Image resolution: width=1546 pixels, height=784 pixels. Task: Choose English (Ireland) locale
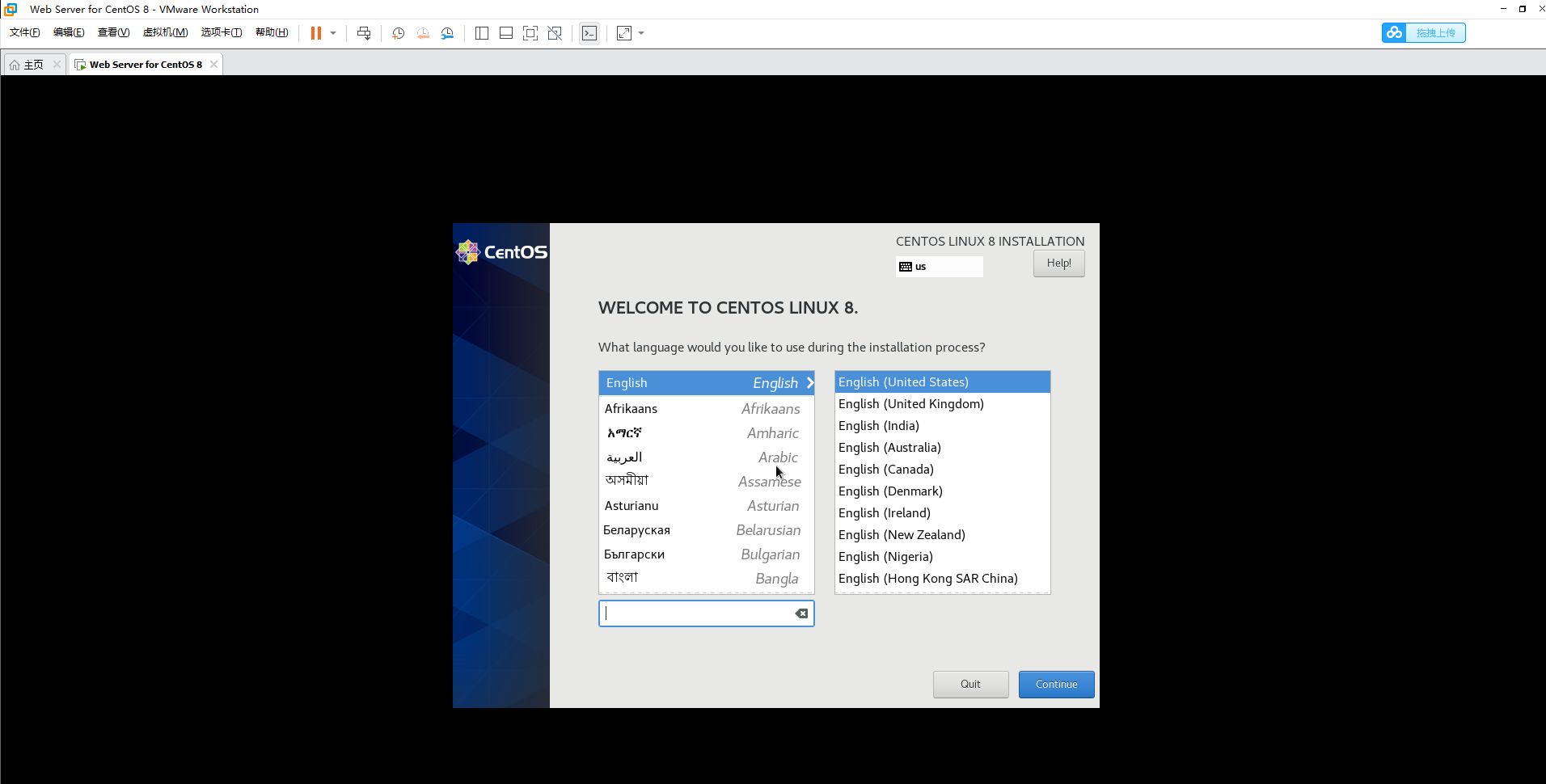943,513
